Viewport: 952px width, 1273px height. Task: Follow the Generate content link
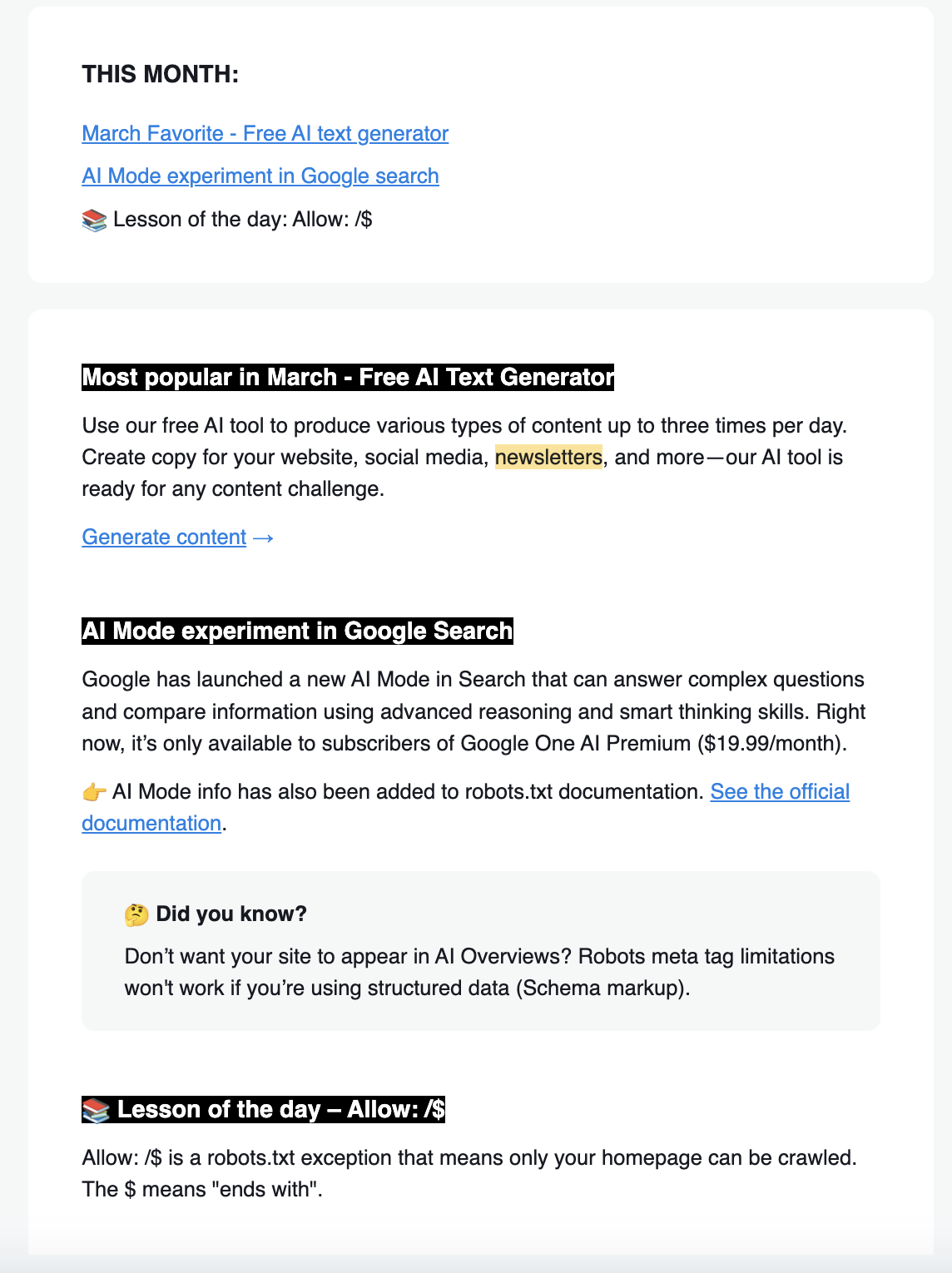point(164,537)
